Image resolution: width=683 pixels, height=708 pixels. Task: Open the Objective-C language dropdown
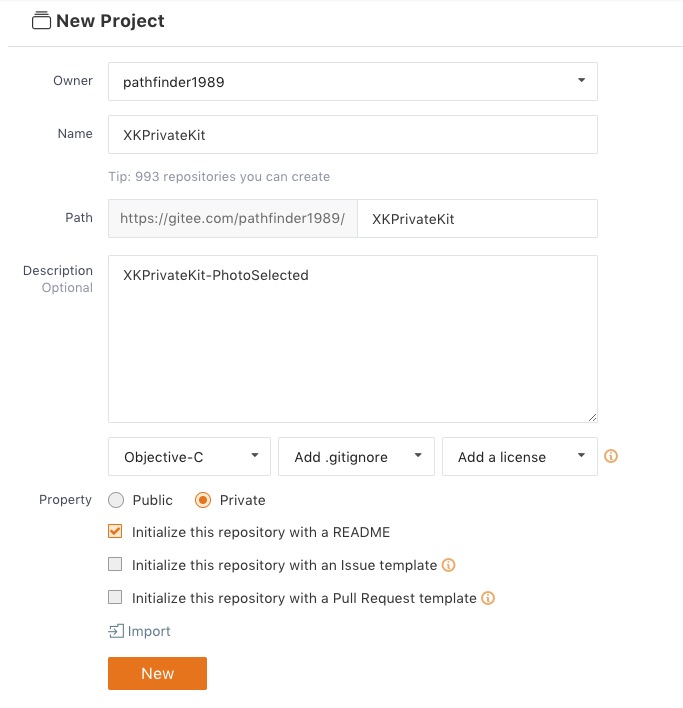190,456
